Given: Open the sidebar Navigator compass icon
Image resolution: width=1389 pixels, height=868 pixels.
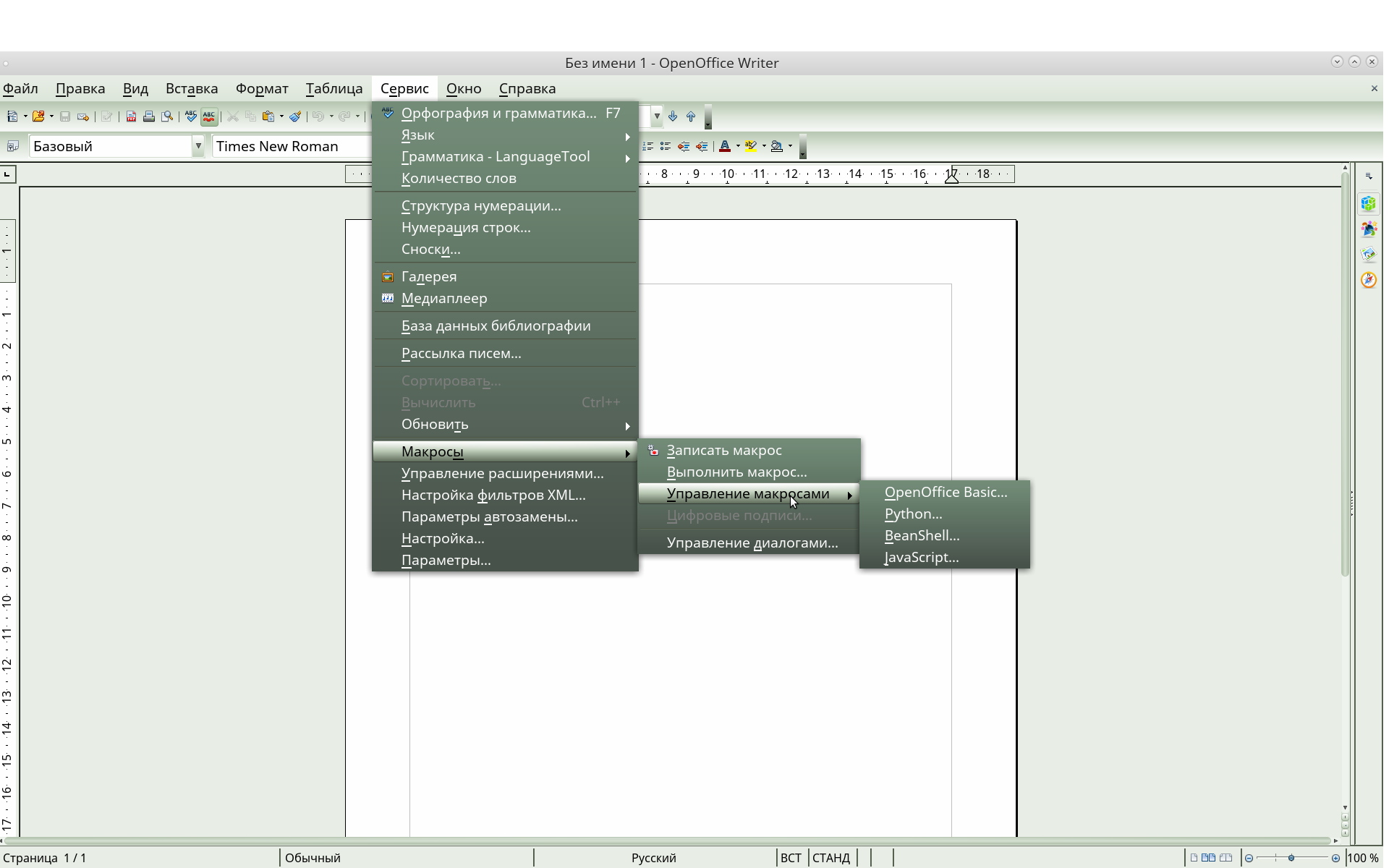Looking at the screenshot, I should click(1368, 280).
